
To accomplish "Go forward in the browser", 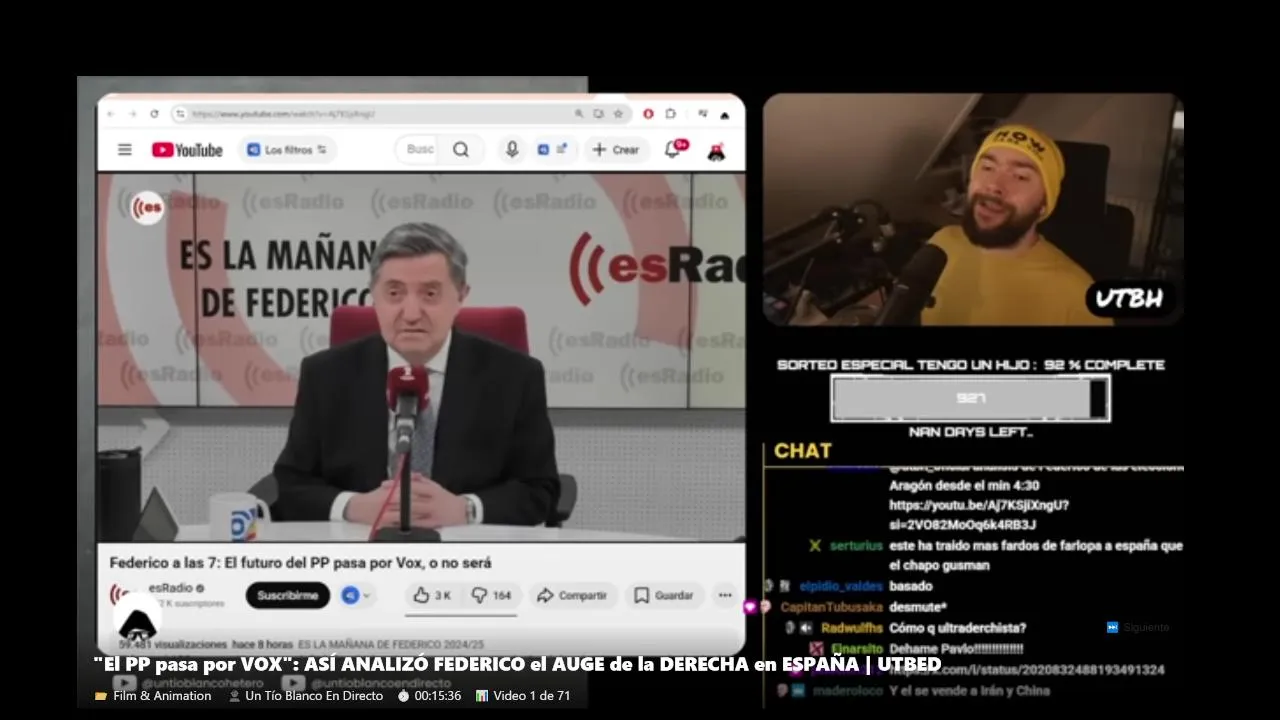I will click(133, 114).
